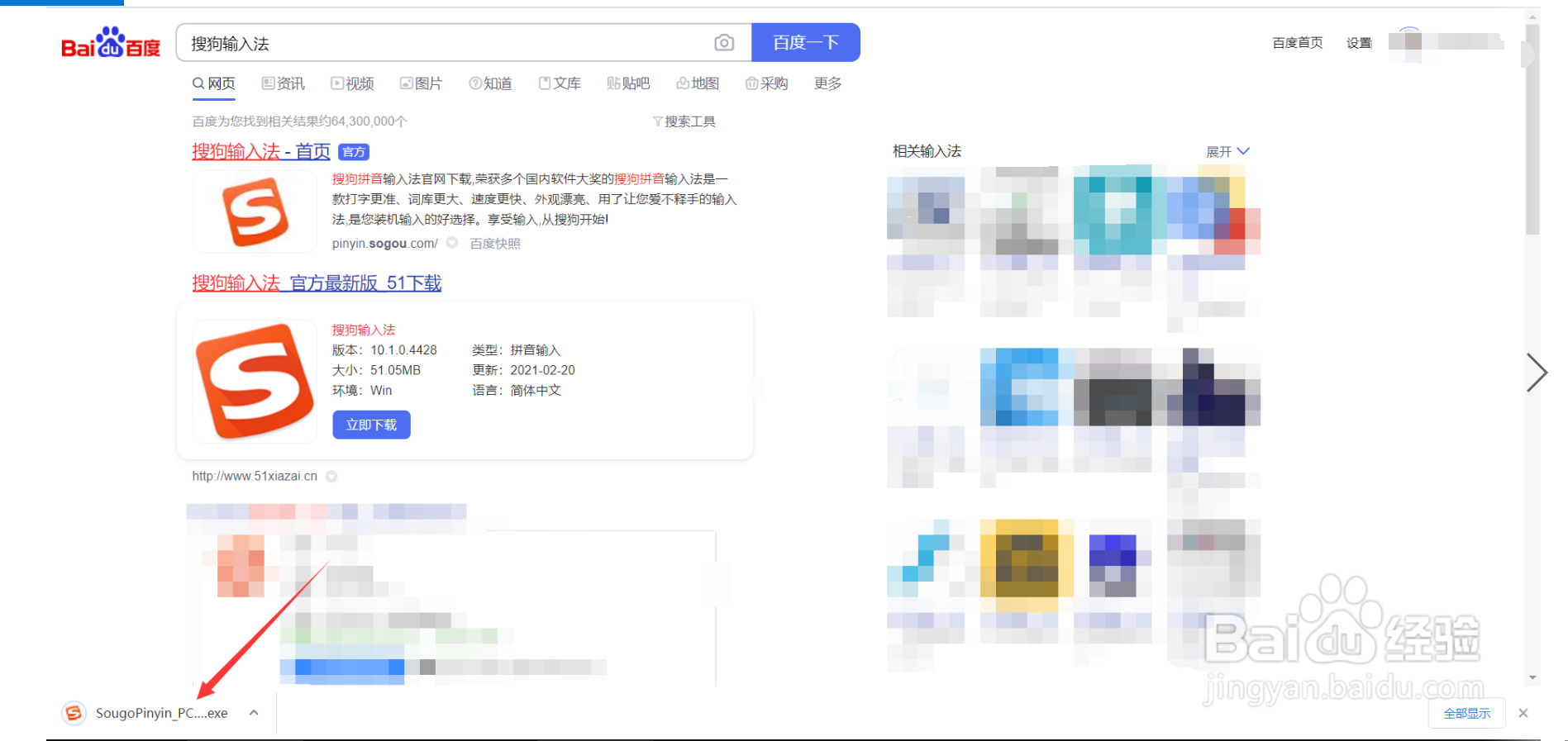Screen dimensions: 1568x741
Task: Click red 搜狗输入法 title in download card
Action: pos(364,330)
